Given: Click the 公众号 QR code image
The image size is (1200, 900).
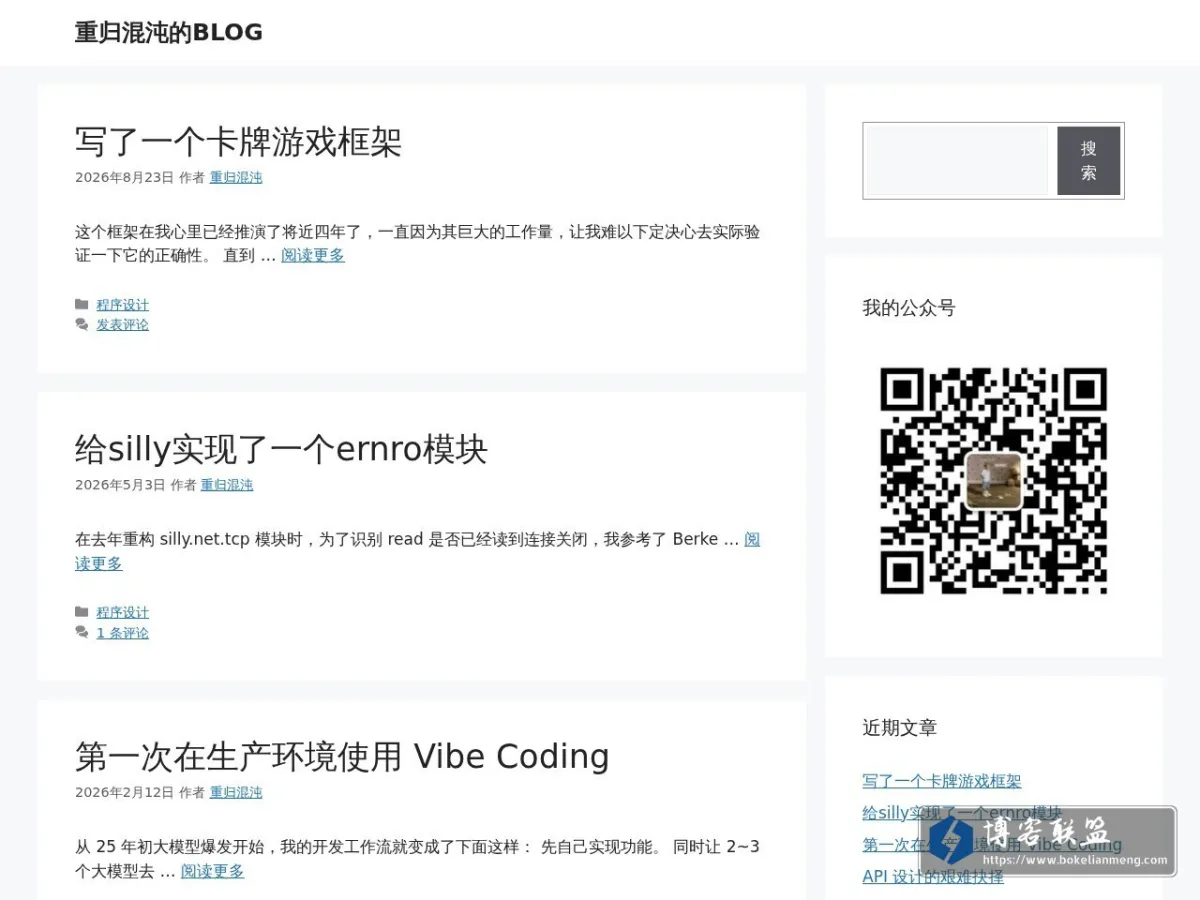Looking at the screenshot, I should [x=994, y=481].
